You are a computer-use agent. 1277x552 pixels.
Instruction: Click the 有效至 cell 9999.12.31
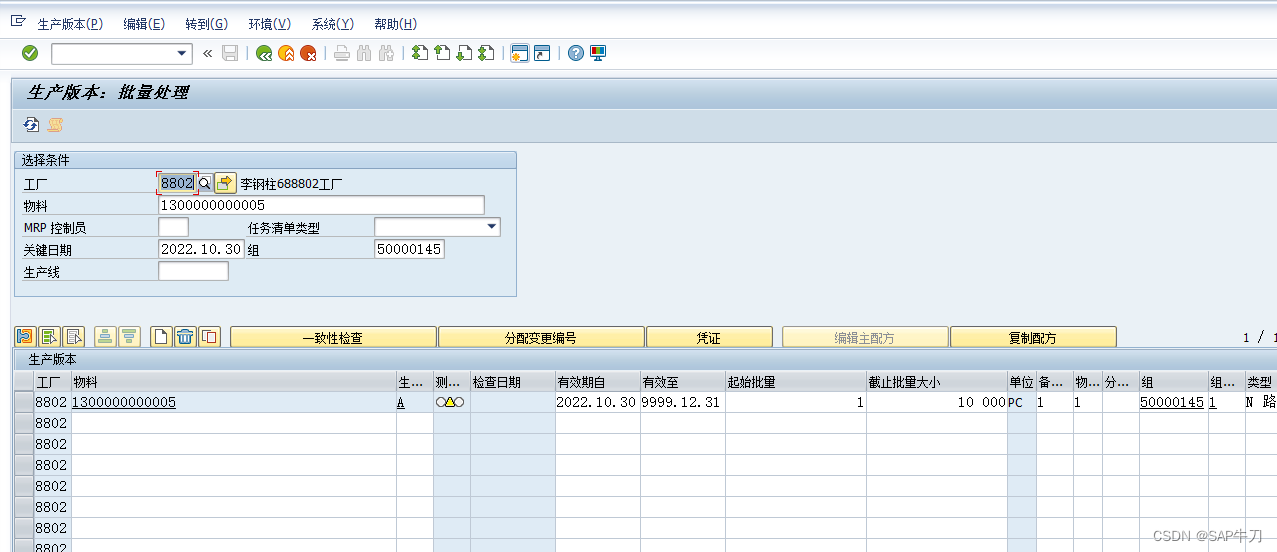tap(682, 402)
